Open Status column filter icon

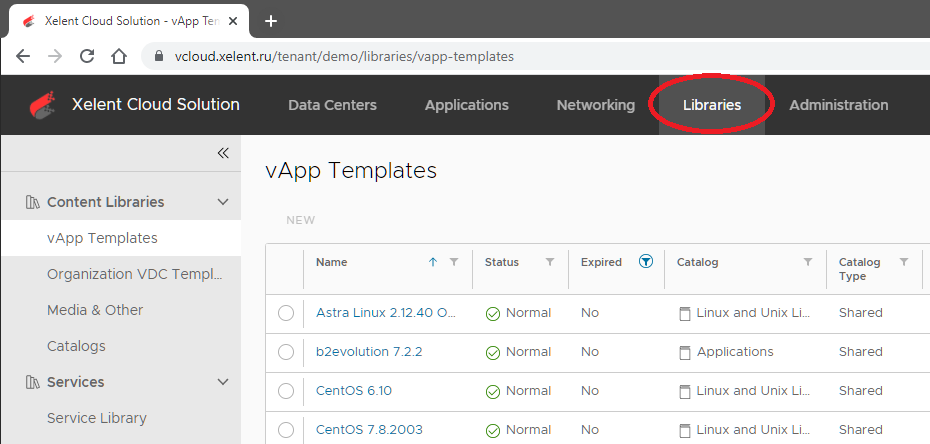[x=550, y=262]
